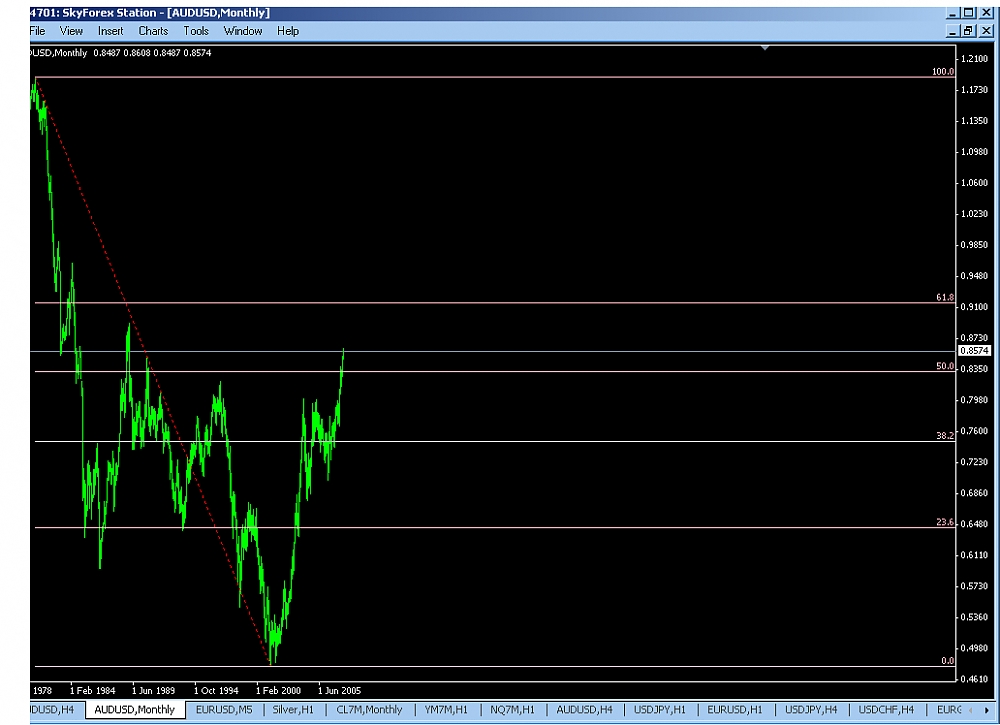This screenshot has height=725, width=1000.
Task: Click the chart shift triangle marker
Action: click(x=765, y=47)
